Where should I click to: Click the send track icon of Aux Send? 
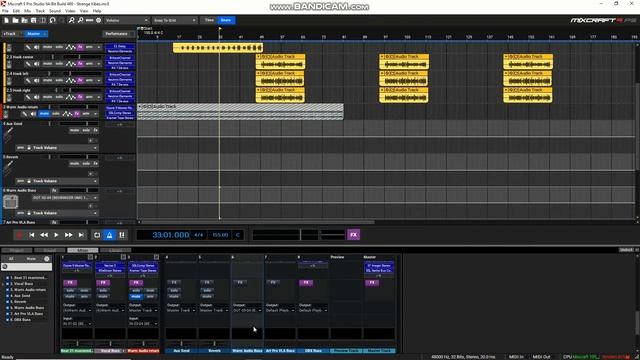click(8, 133)
